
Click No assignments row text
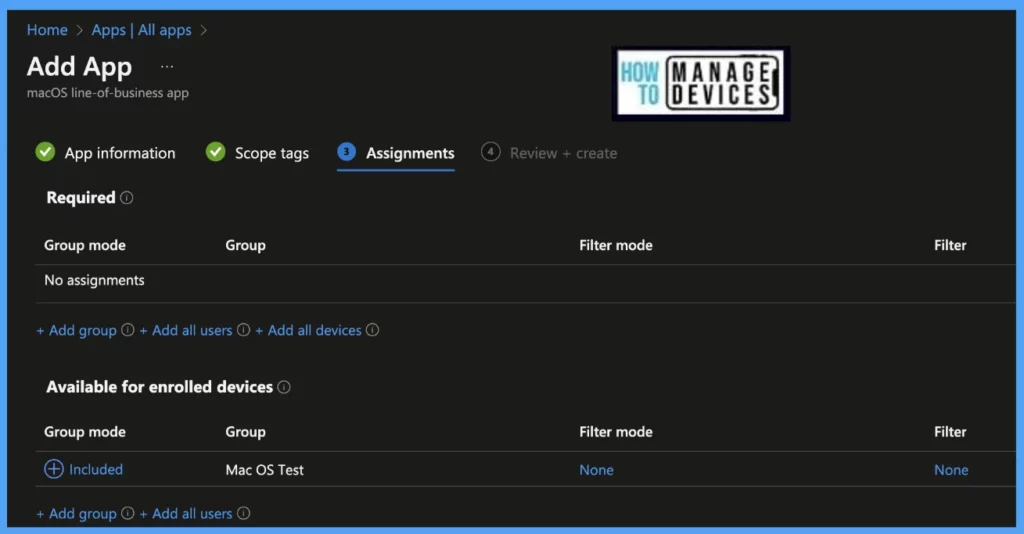[x=94, y=281]
